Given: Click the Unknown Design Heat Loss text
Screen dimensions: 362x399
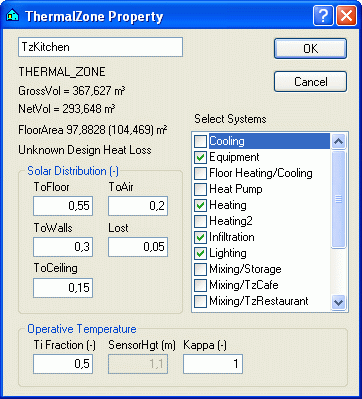Looking at the screenshot, I should click(85, 150).
